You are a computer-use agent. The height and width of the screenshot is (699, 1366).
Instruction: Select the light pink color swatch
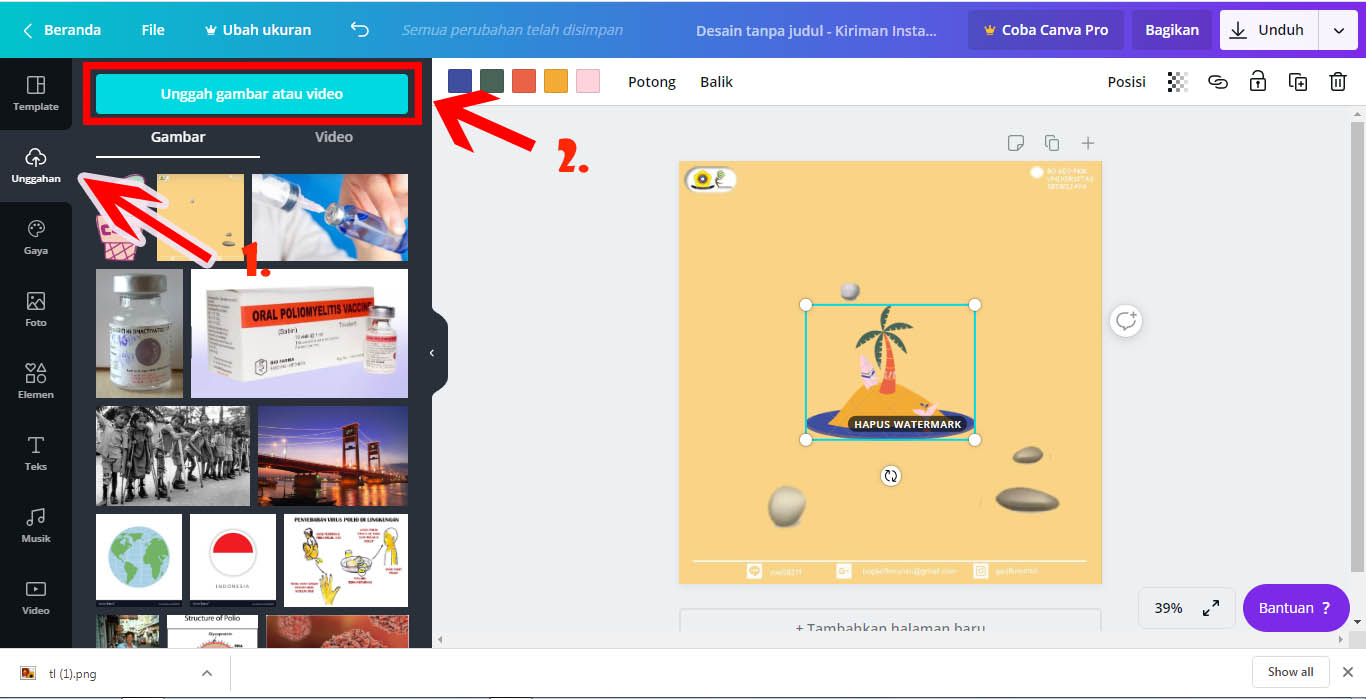[588, 81]
